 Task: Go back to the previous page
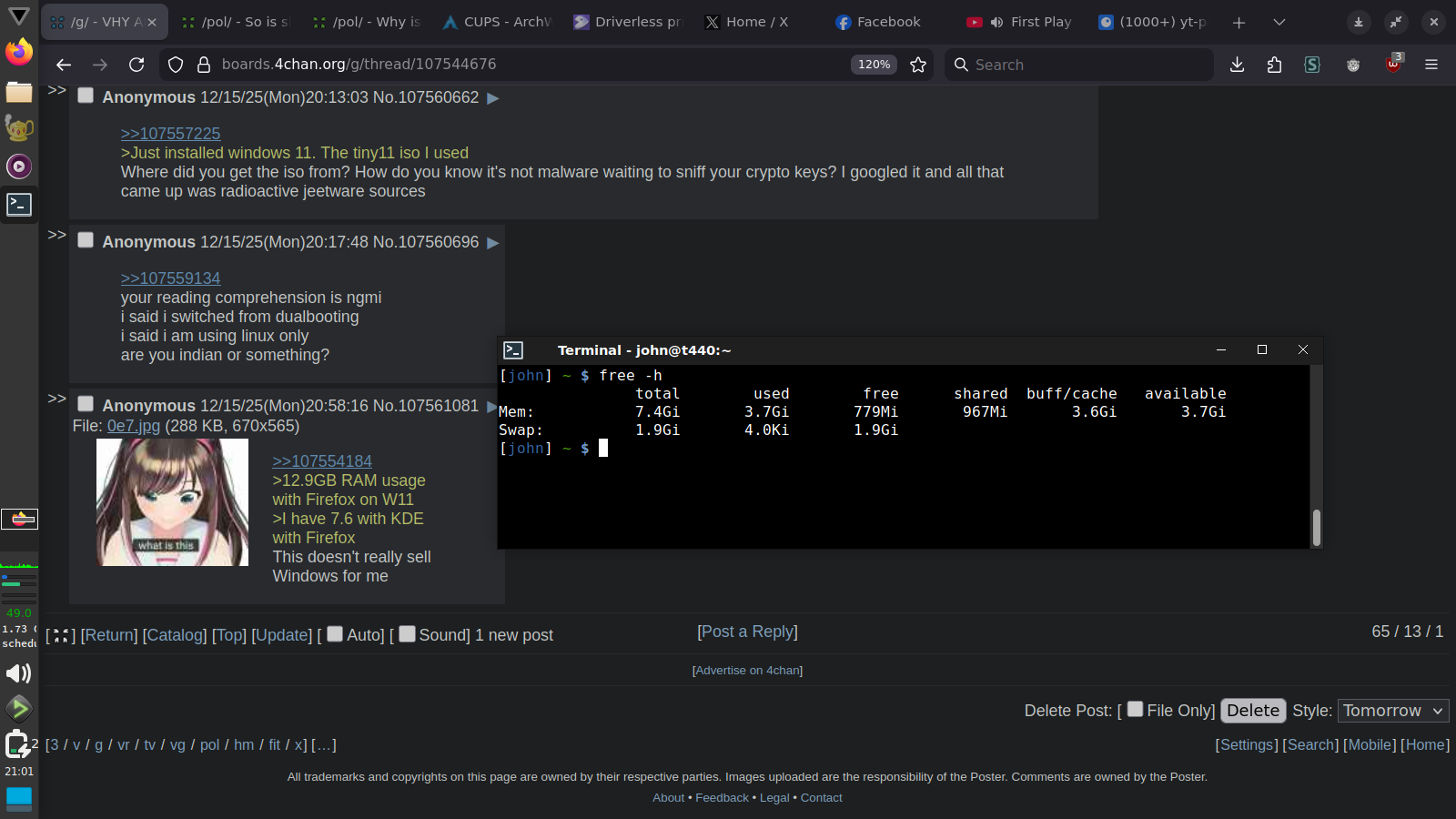click(63, 65)
